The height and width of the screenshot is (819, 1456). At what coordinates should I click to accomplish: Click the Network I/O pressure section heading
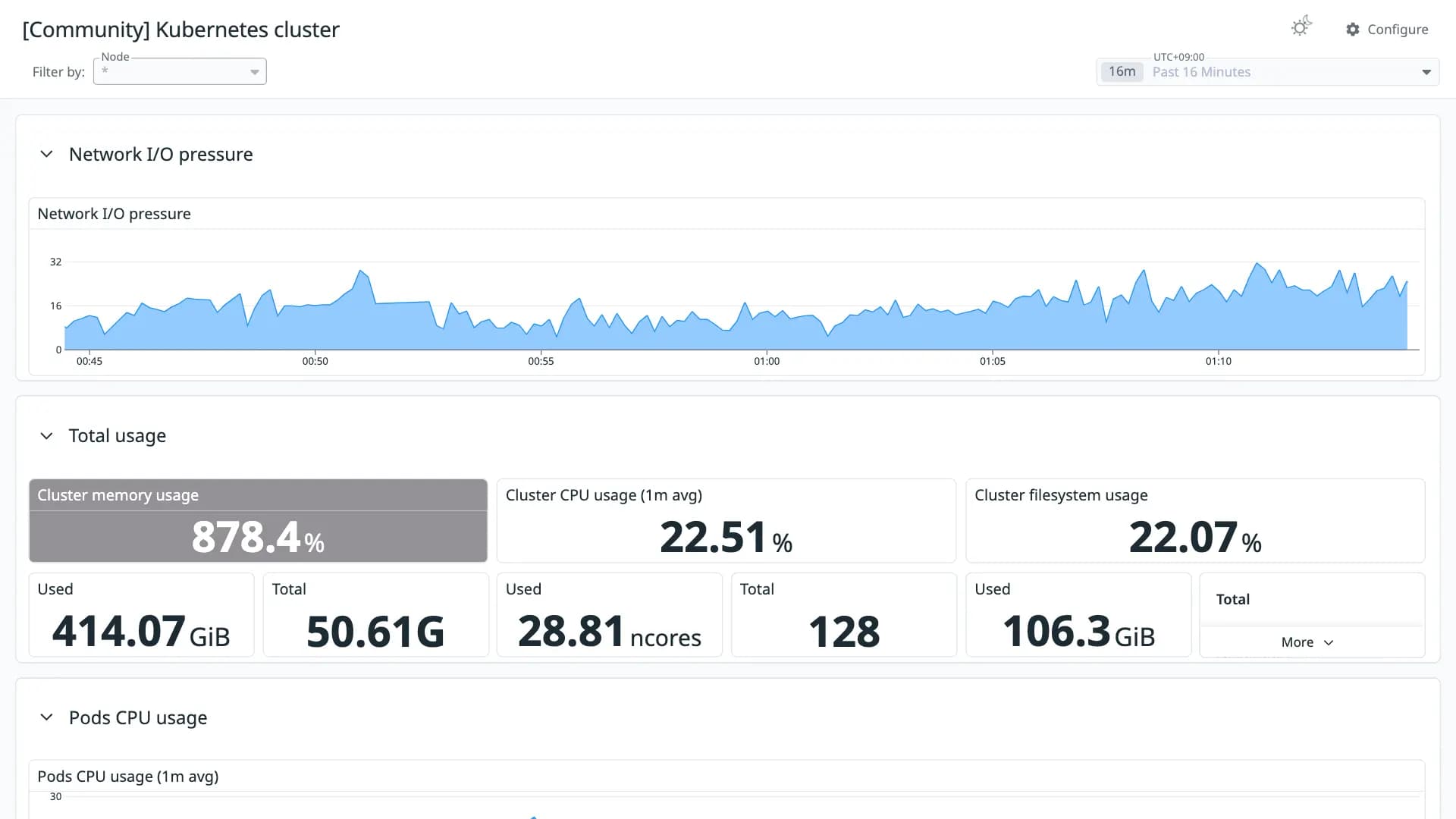[161, 154]
